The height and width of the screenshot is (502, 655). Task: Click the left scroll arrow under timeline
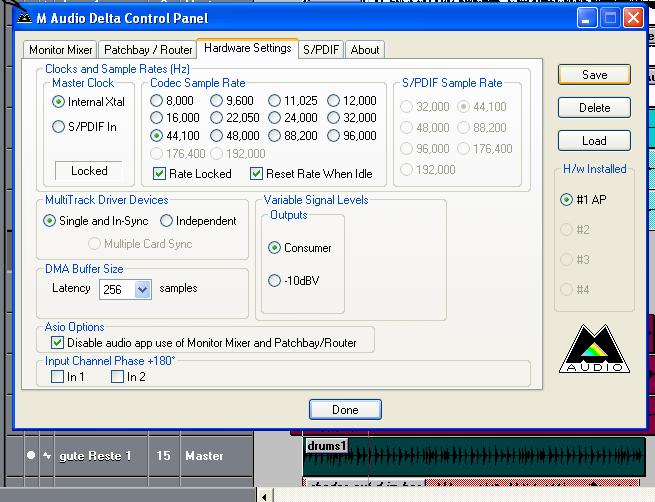[264, 496]
